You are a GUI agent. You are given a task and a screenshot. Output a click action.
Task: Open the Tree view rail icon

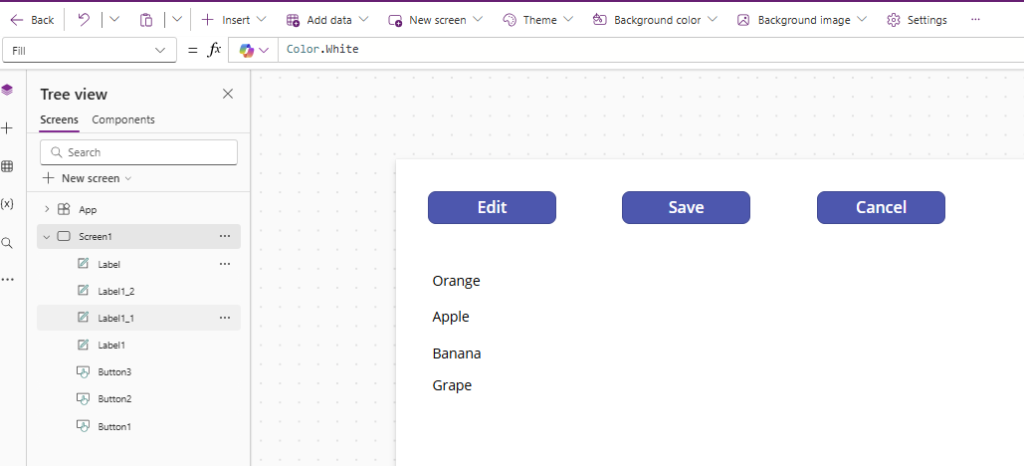point(7,90)
